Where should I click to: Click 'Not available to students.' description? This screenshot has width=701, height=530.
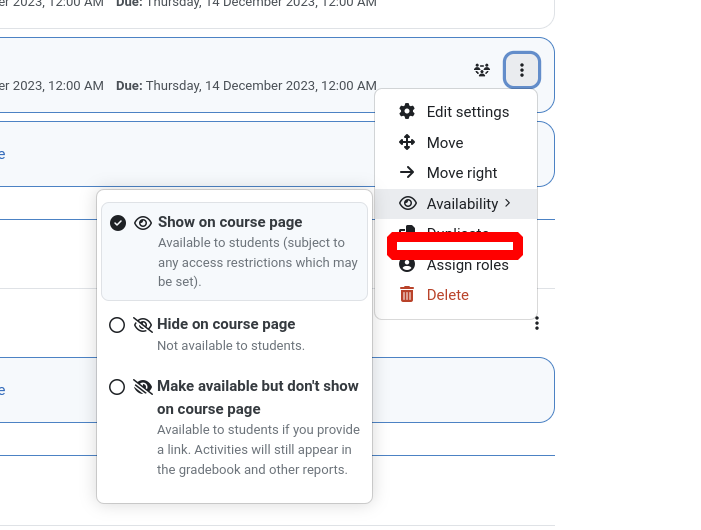tap(231, 345)
